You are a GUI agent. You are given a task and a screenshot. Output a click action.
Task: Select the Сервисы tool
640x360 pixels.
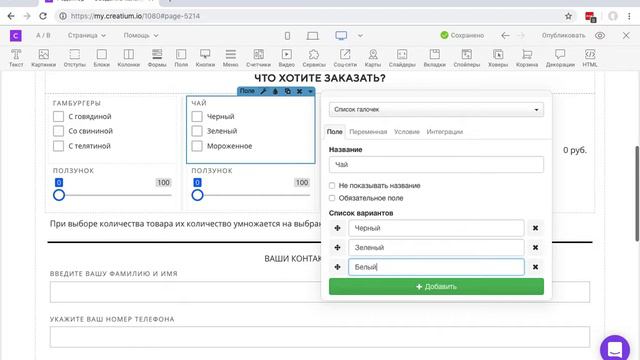tap(314, 58)
